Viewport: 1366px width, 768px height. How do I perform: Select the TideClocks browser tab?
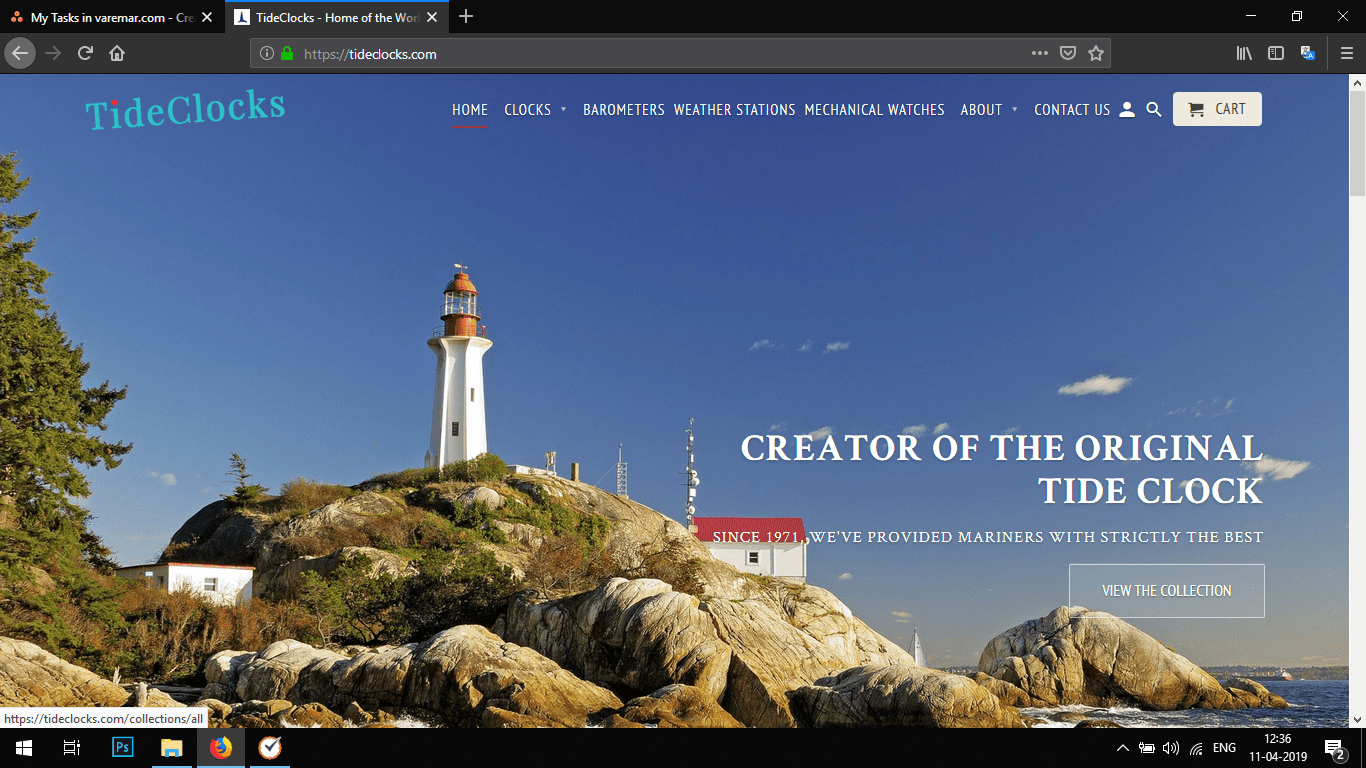click(x=337, y=17)
